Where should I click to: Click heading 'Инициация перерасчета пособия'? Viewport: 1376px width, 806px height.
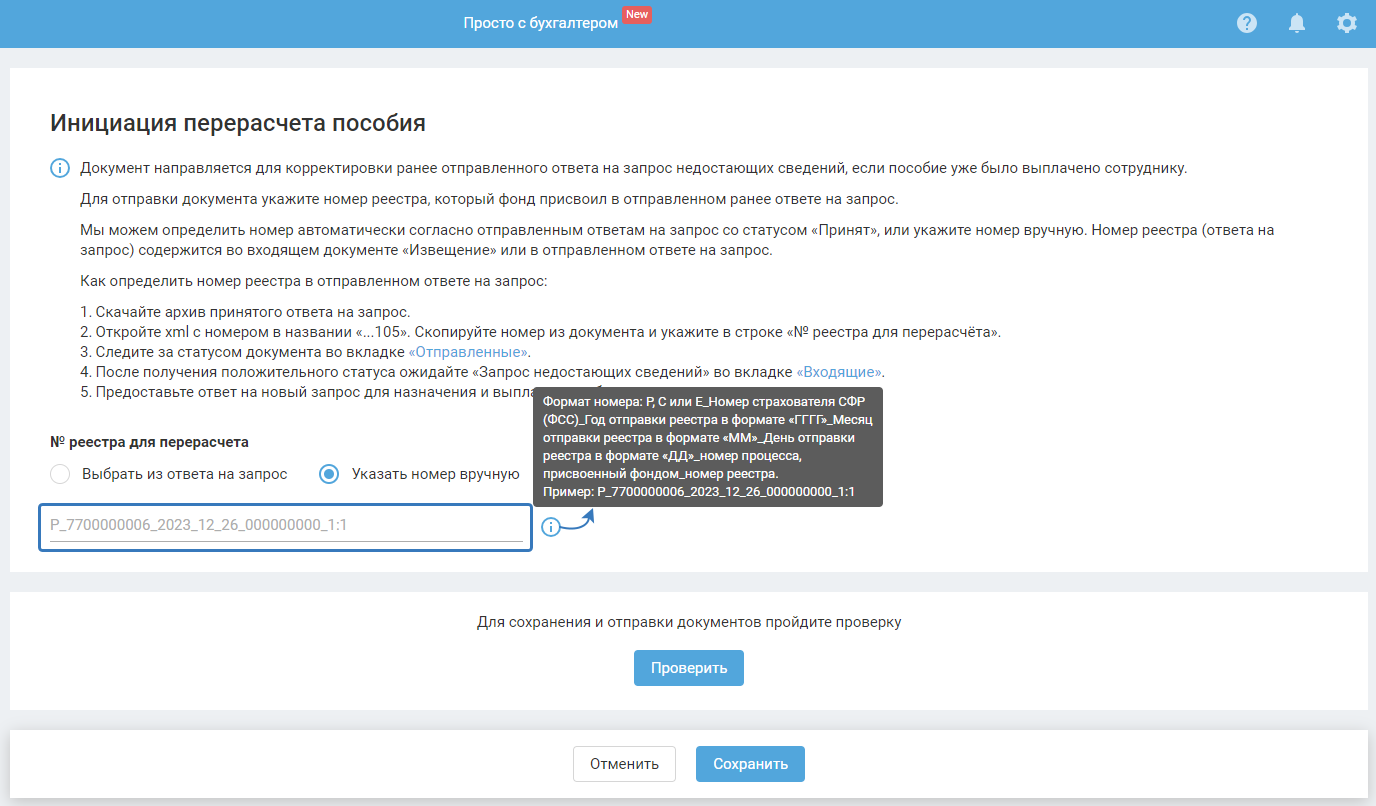238,123
